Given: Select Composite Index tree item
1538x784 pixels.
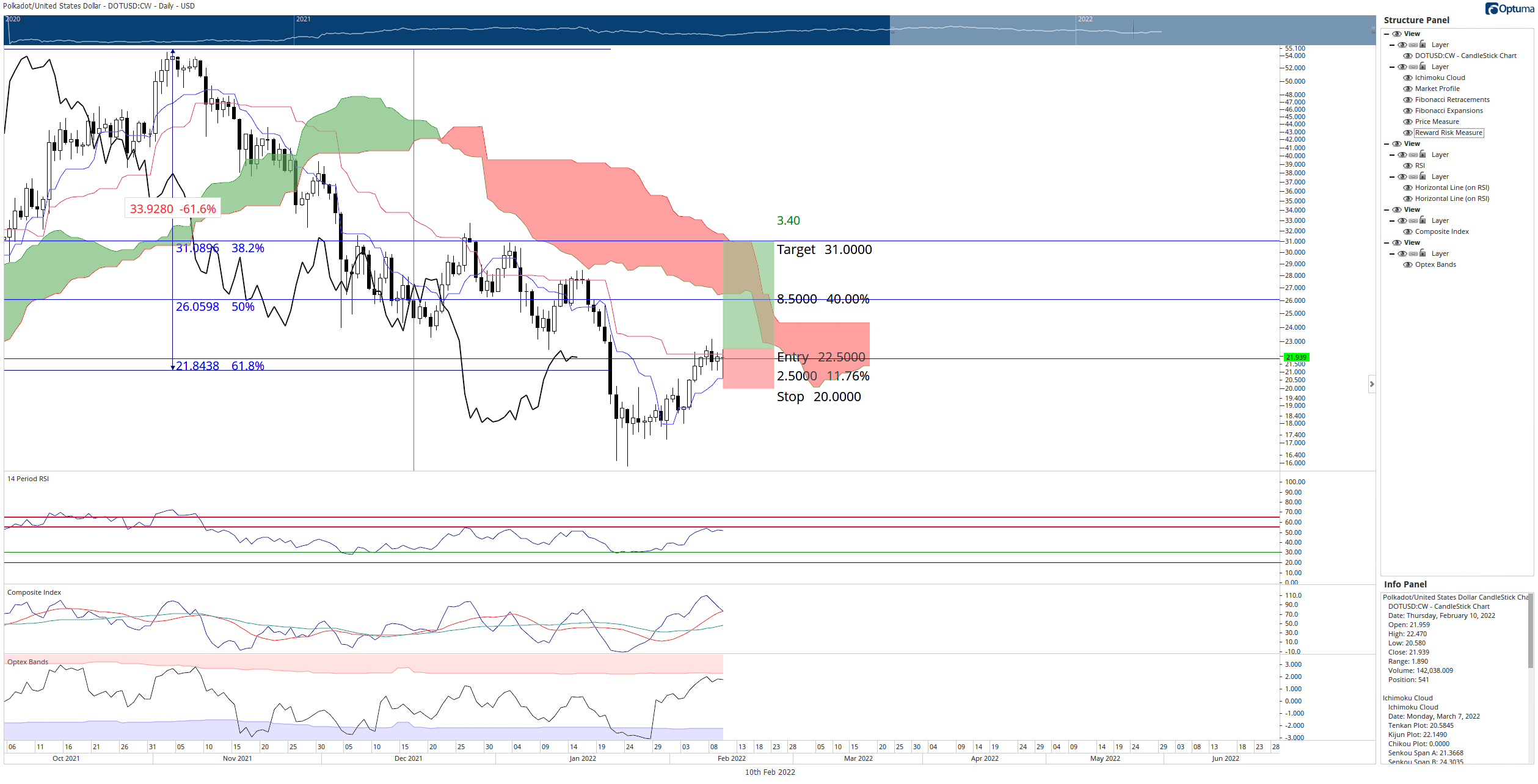Looking at the screenshot, I should click(1442, 231).
